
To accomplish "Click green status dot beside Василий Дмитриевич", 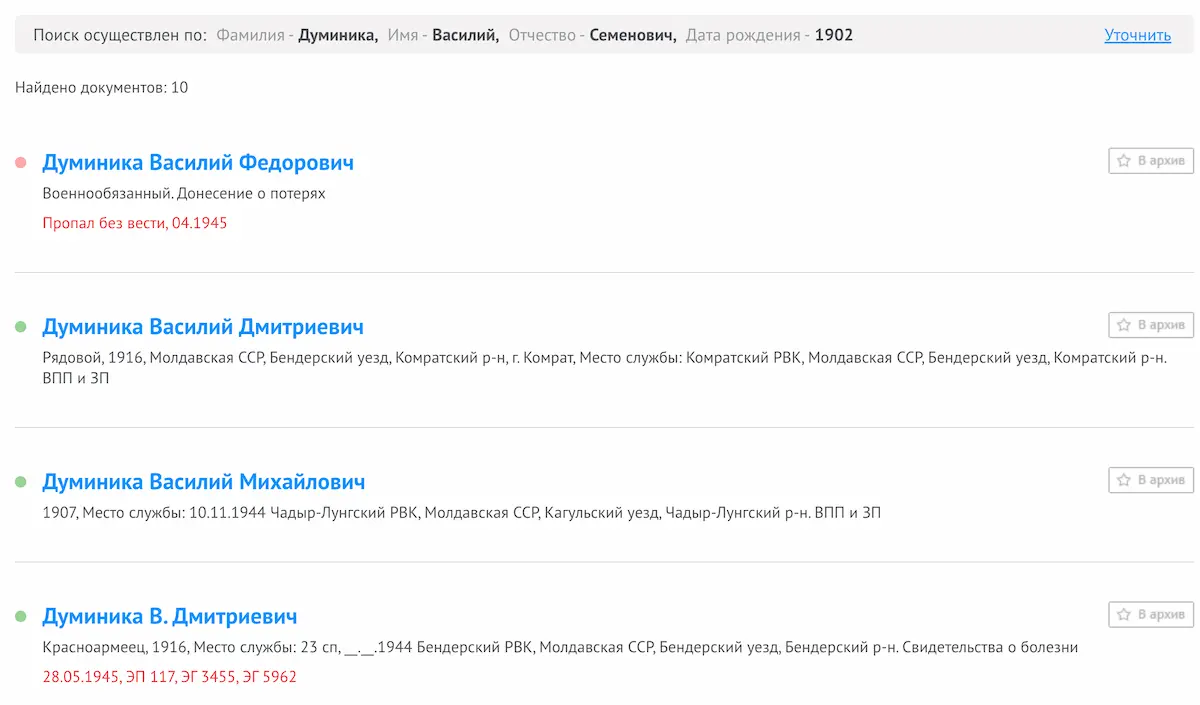I will pos(20,327).
